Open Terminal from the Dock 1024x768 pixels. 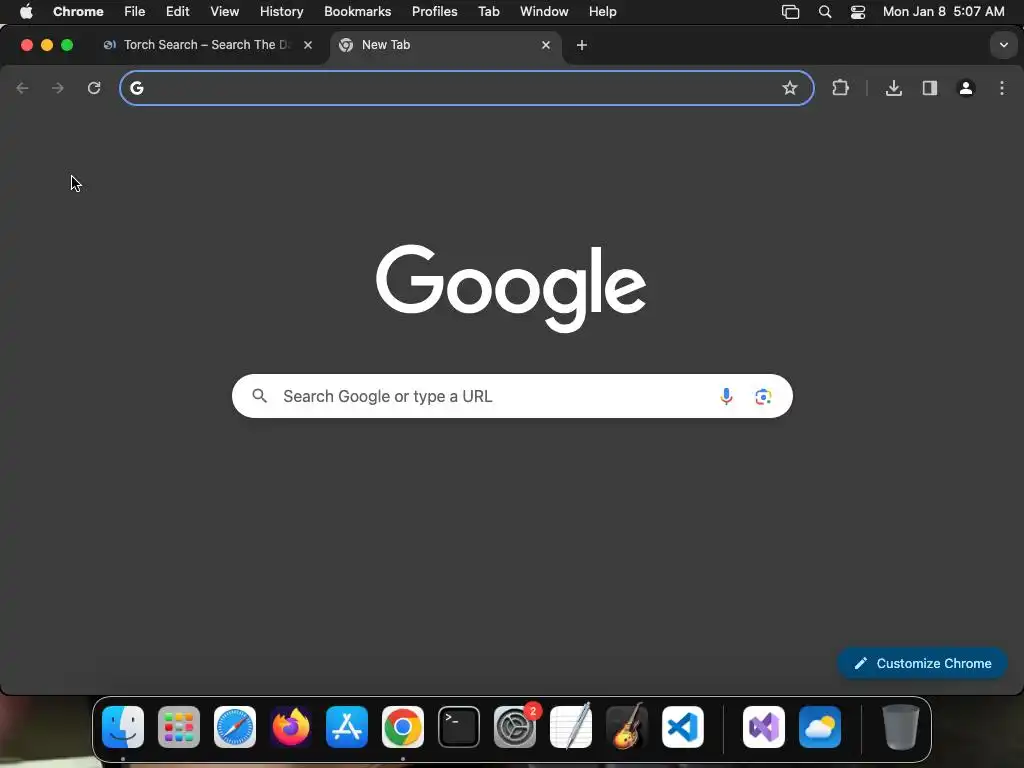[x=459, y=727]
